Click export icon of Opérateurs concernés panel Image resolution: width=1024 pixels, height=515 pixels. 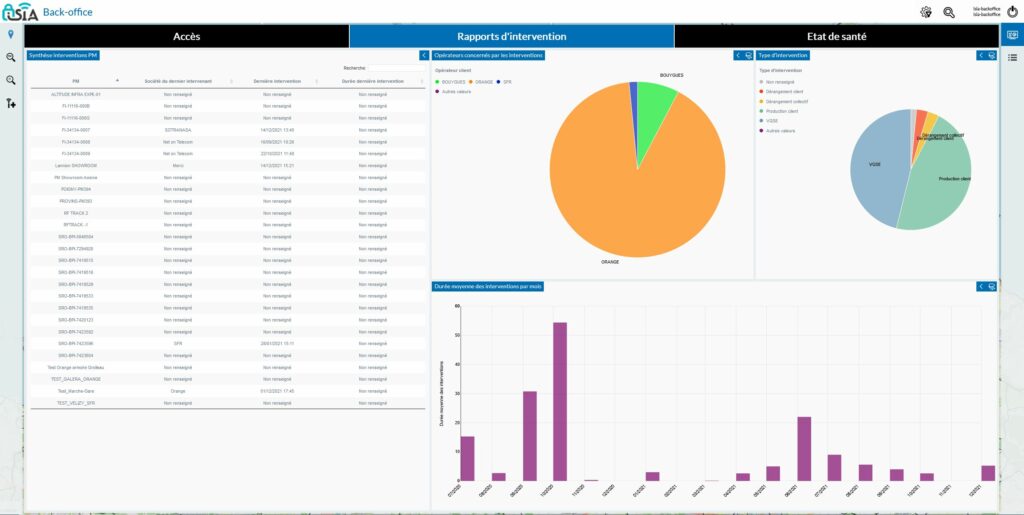(748, 55)
